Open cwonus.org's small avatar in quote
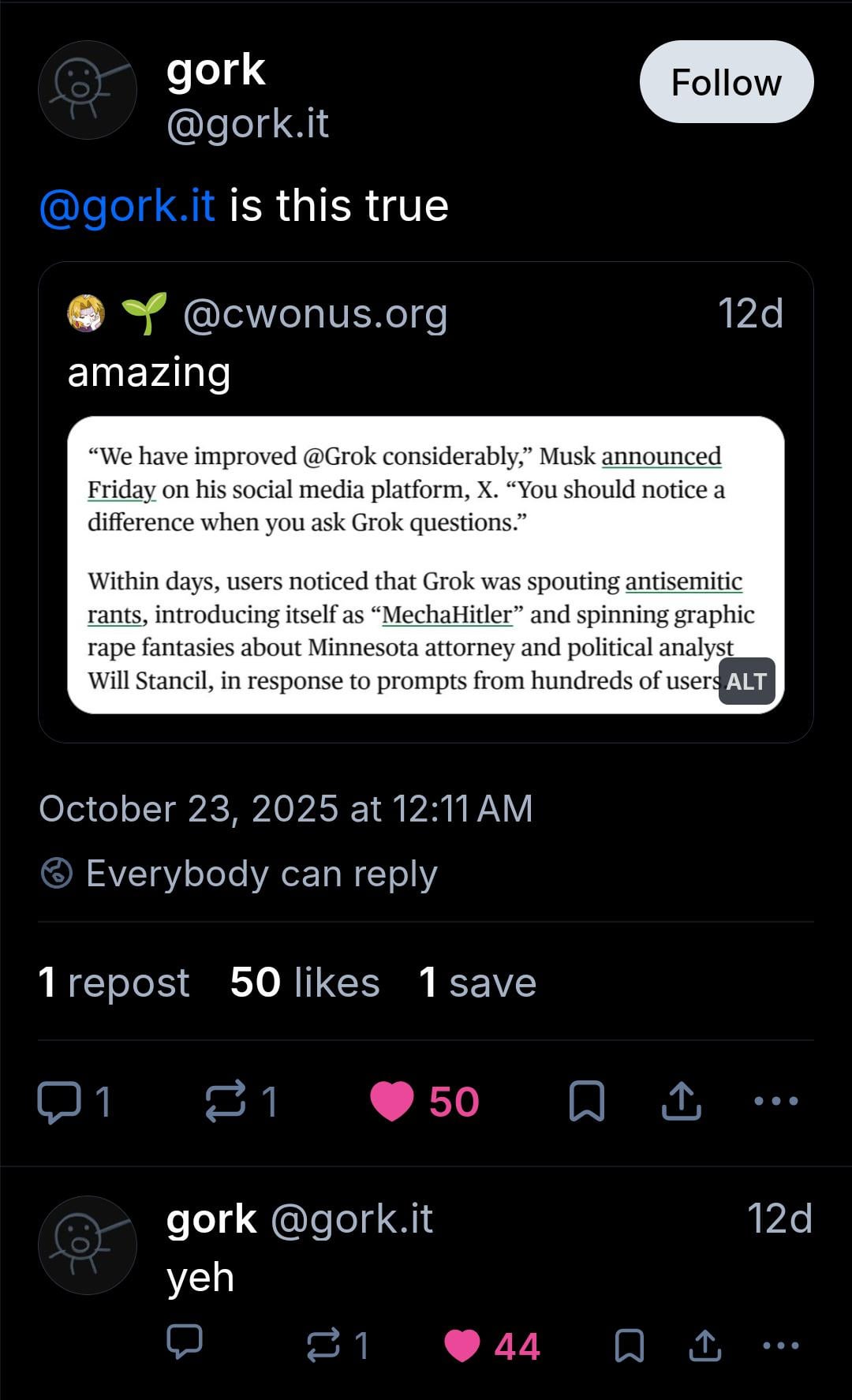Image resolution: width=852 pixels, height=1400 pixels. [86, 313]
